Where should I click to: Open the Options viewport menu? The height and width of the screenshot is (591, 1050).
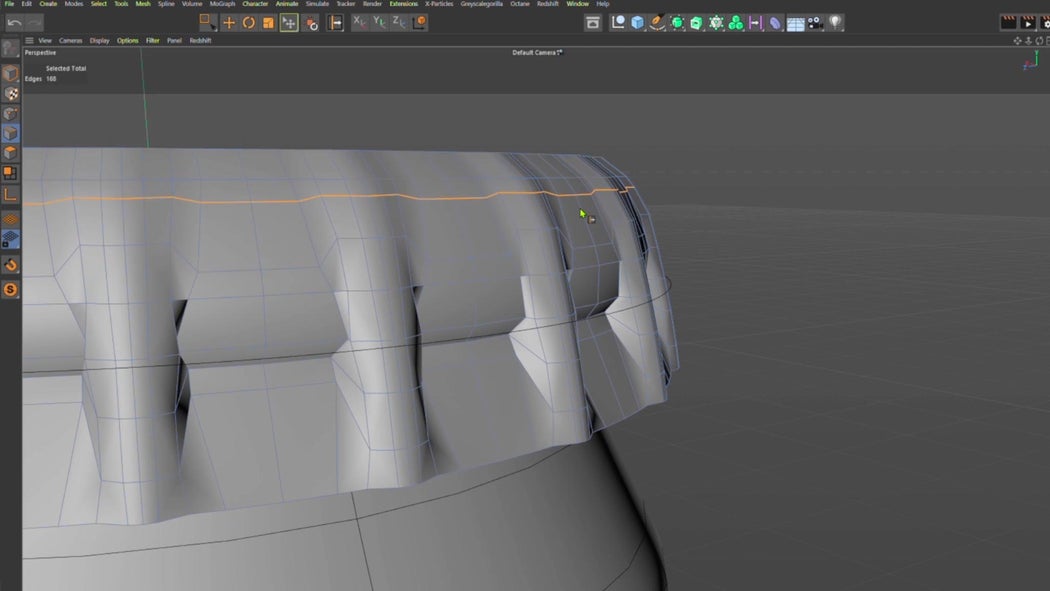(x=128, y=41)
